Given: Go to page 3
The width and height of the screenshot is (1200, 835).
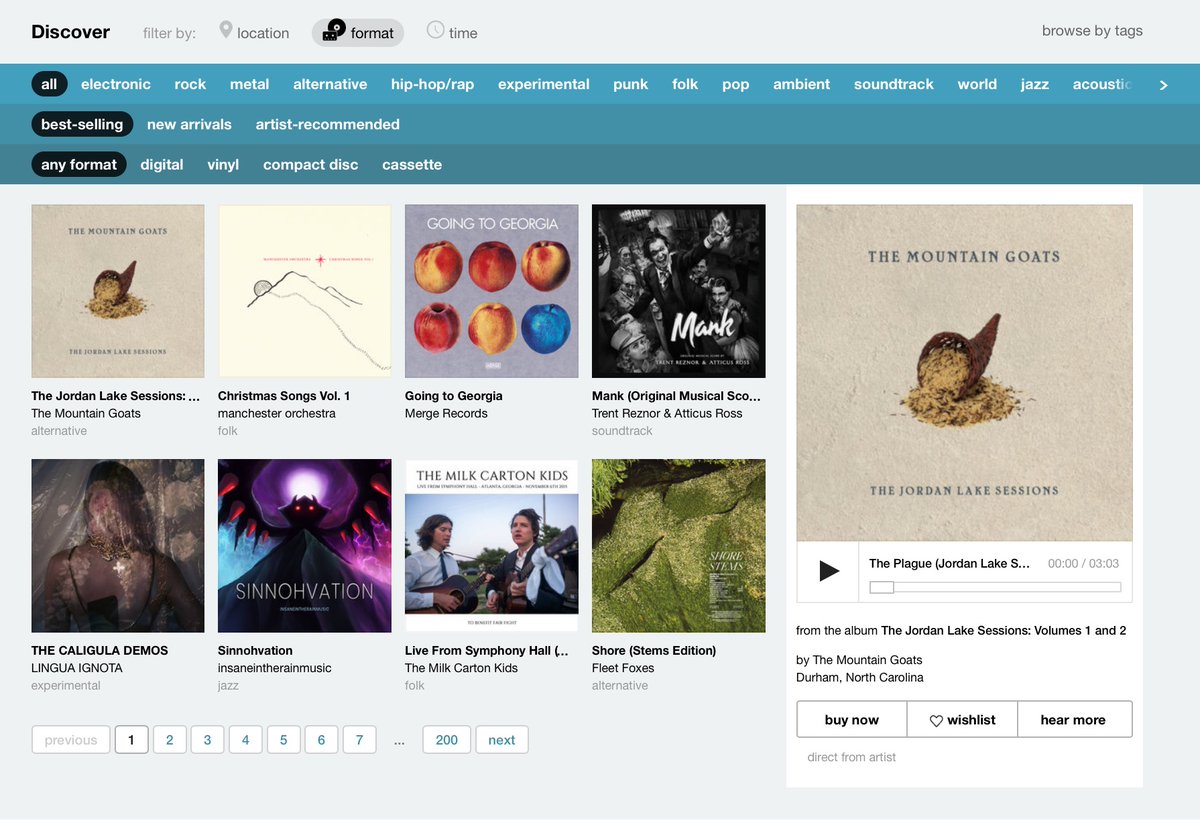Looking at the screenshot, I should click(x=207, y=740).
